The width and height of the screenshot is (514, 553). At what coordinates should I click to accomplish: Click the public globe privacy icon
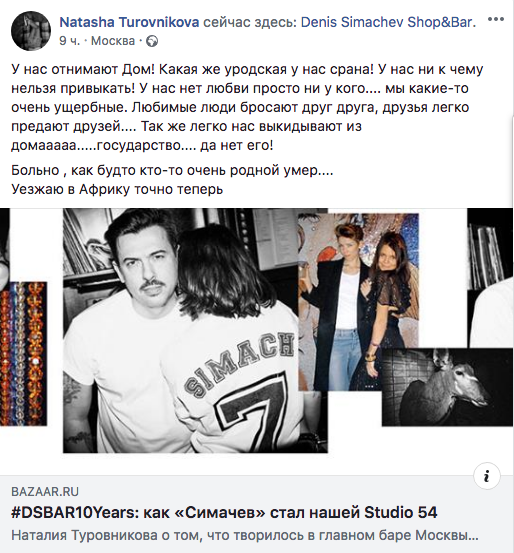(152, 41)
